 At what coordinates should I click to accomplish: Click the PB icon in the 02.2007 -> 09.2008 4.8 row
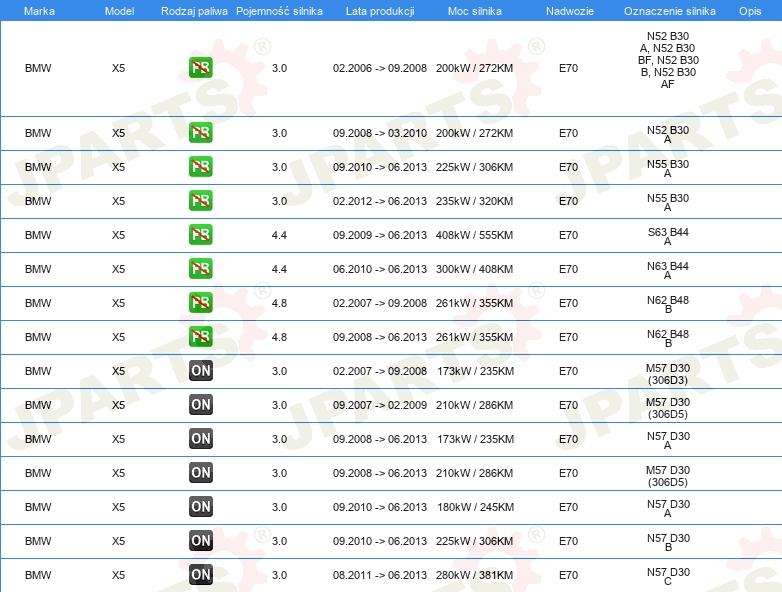(201, 303)
